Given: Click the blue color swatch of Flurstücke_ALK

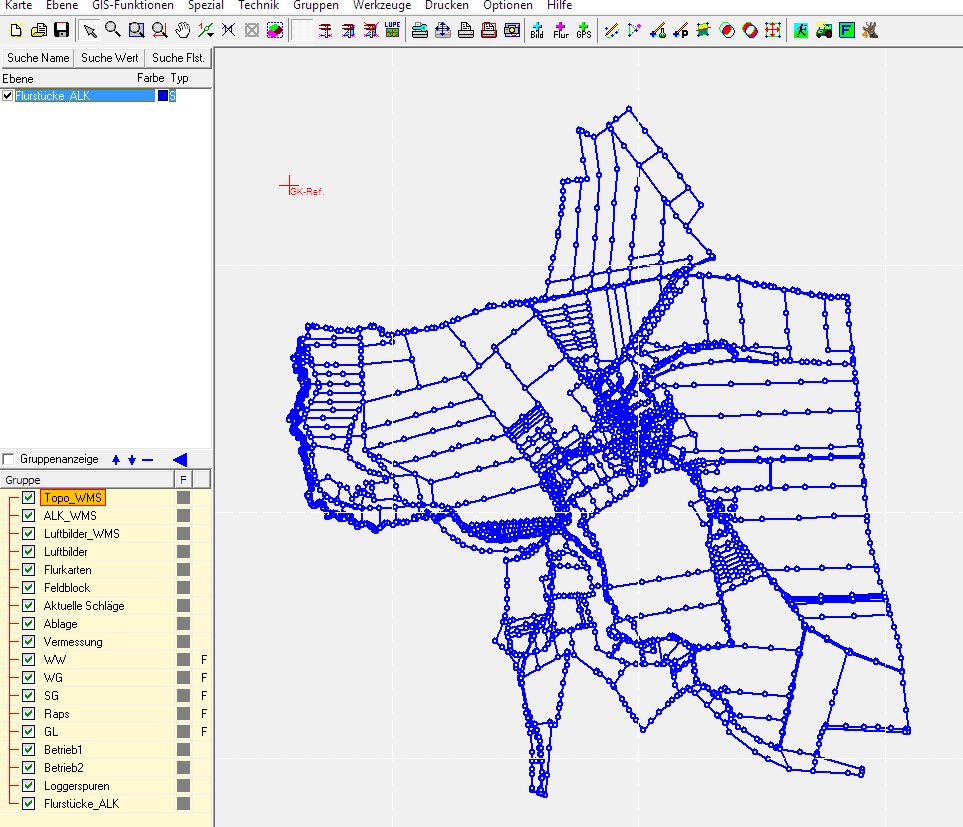Looking at the screenshot, I should click(x=162, y=96).
